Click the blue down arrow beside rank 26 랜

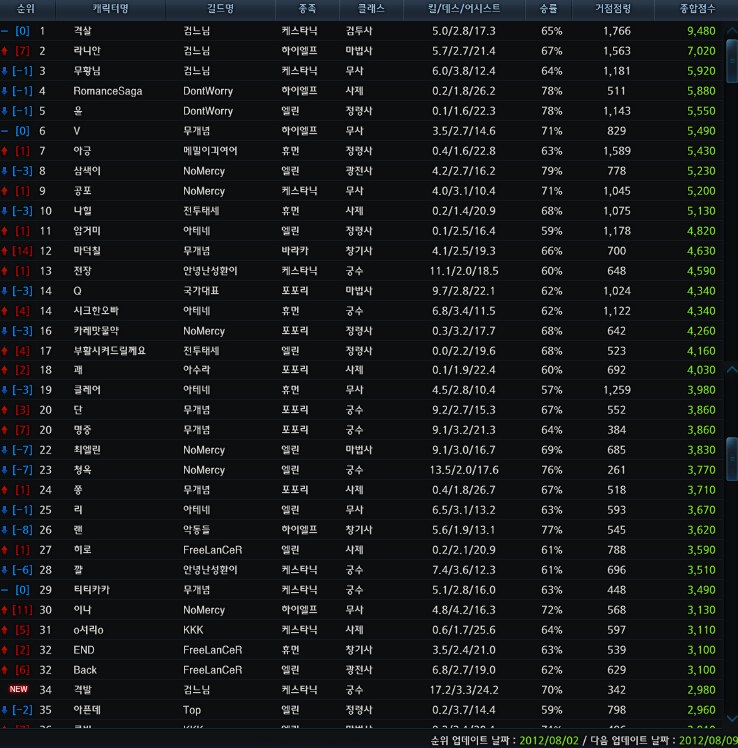6,530
